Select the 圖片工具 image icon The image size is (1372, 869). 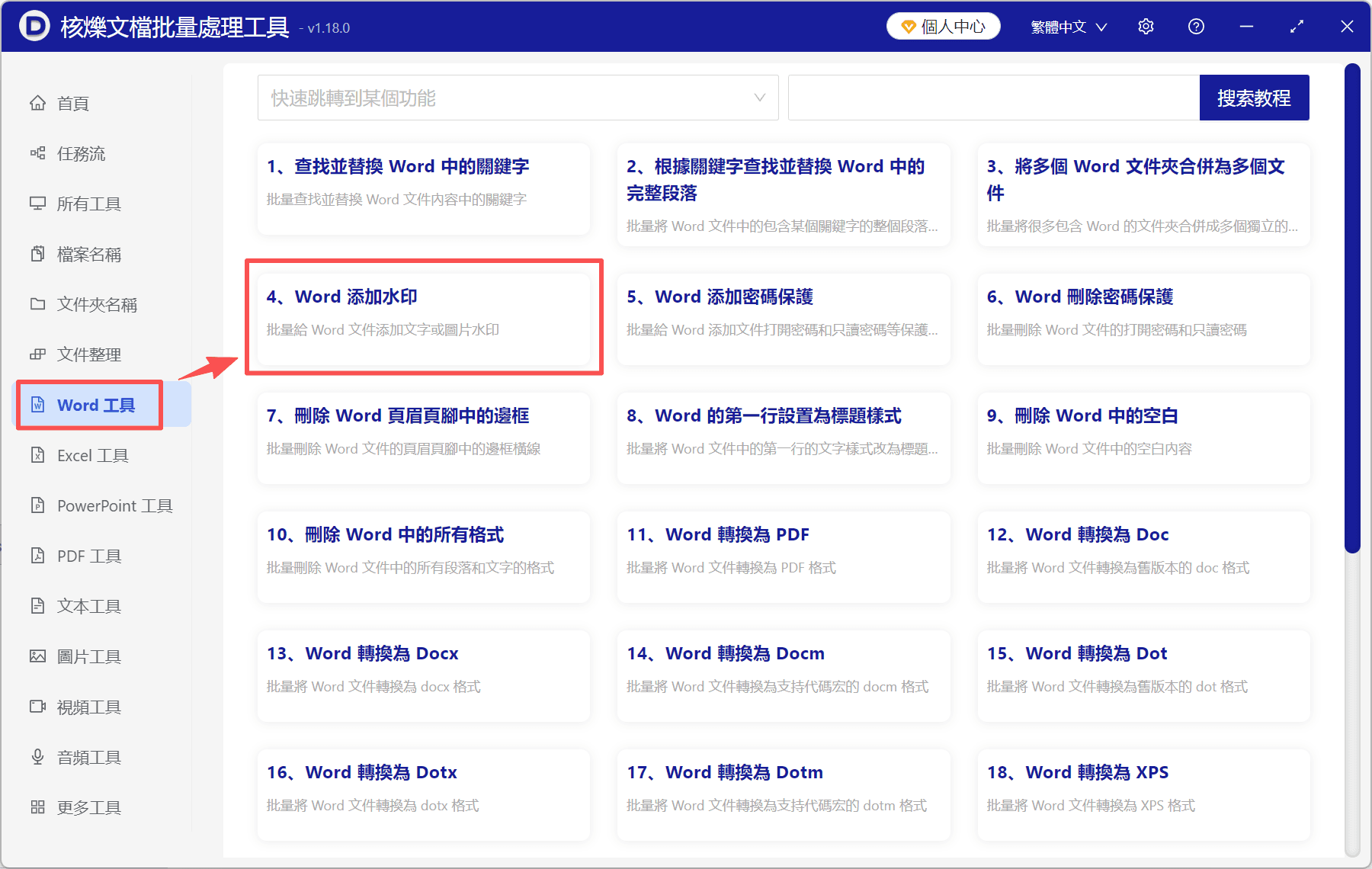[x=38, y=656]
